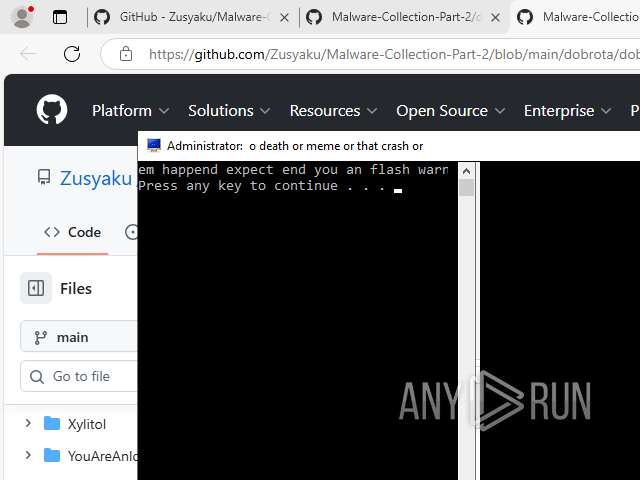Click the browser back arrow
The height and width of the screenshot is (480, 640).
pos(29,53)
